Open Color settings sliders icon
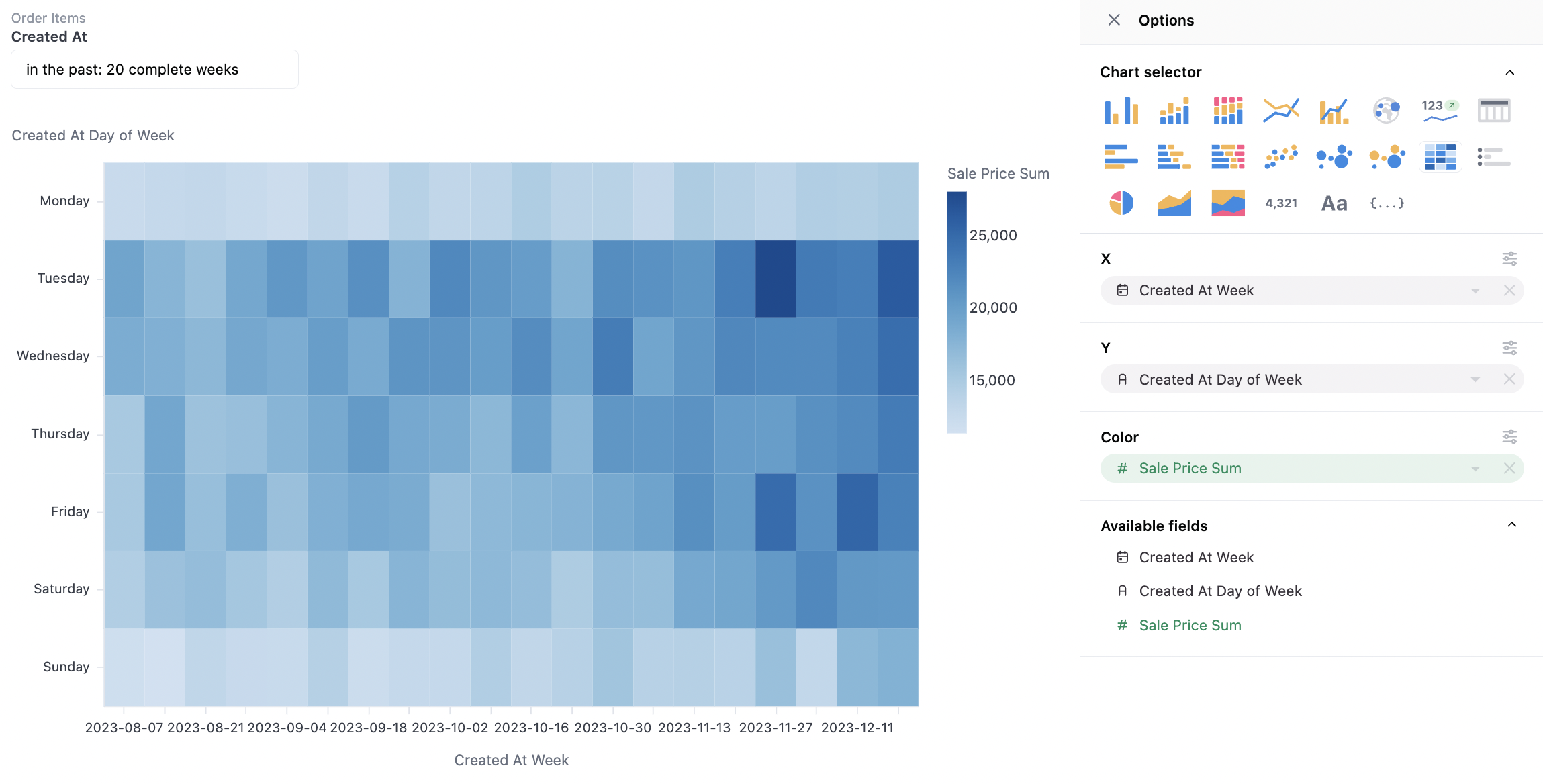Image resolution: width=1543 pixels, height=784 pixels. [x=1509, y=437]
